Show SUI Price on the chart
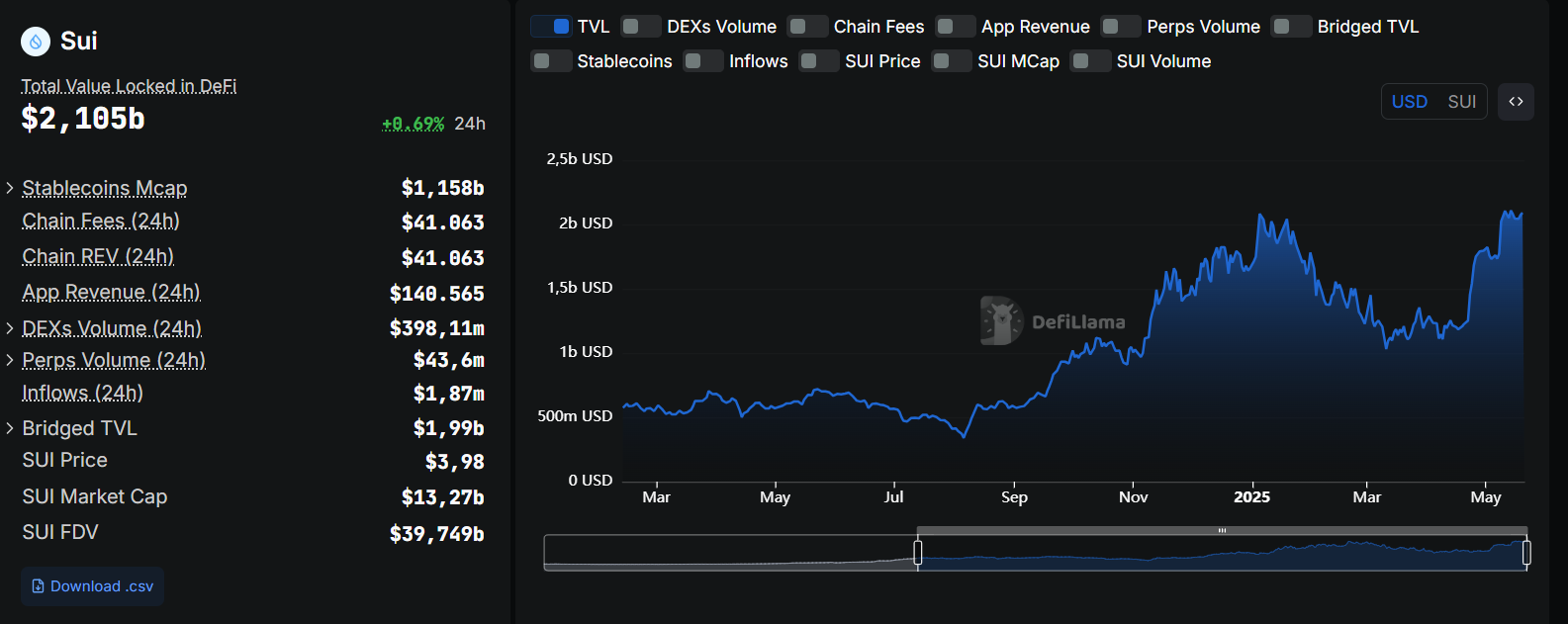 [818, 61]
